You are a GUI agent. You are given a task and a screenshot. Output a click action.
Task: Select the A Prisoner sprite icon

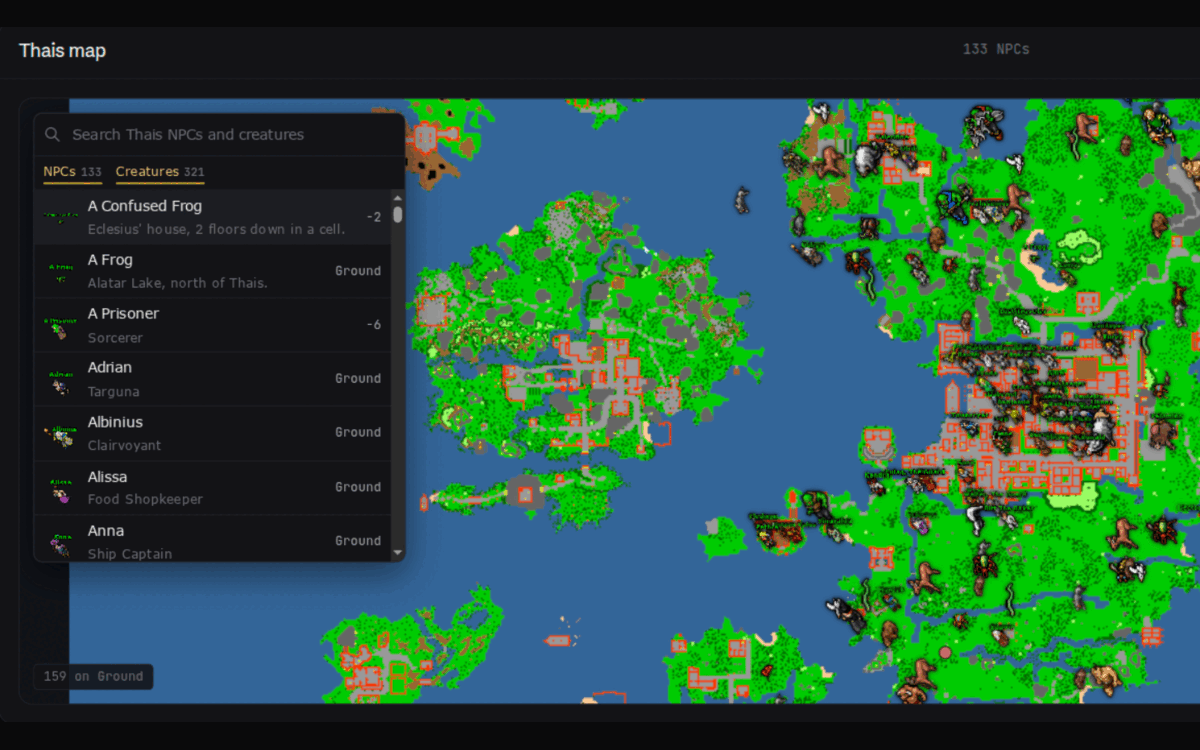click(61, 325)
